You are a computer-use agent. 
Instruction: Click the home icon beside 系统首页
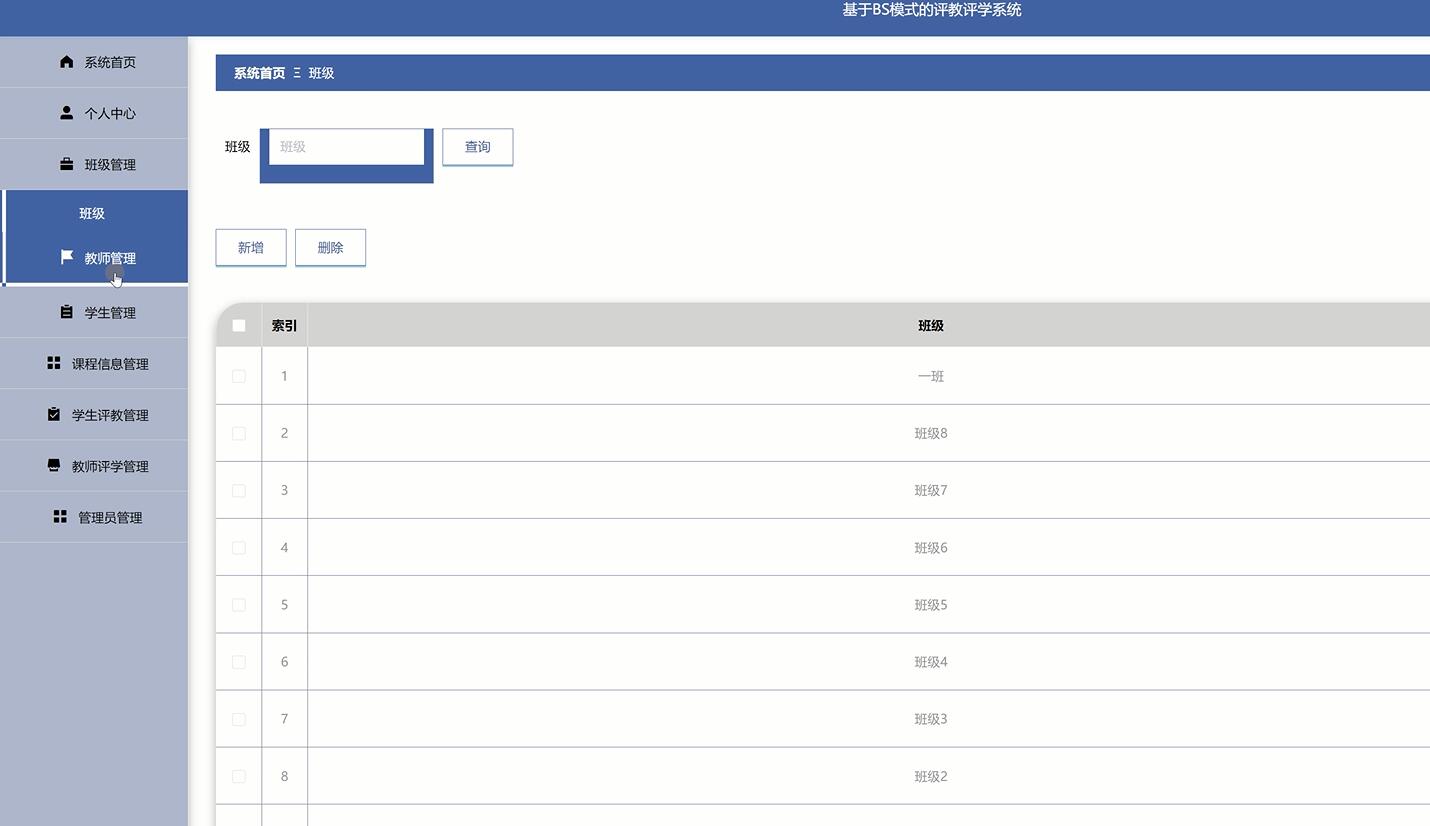point(67,62)
